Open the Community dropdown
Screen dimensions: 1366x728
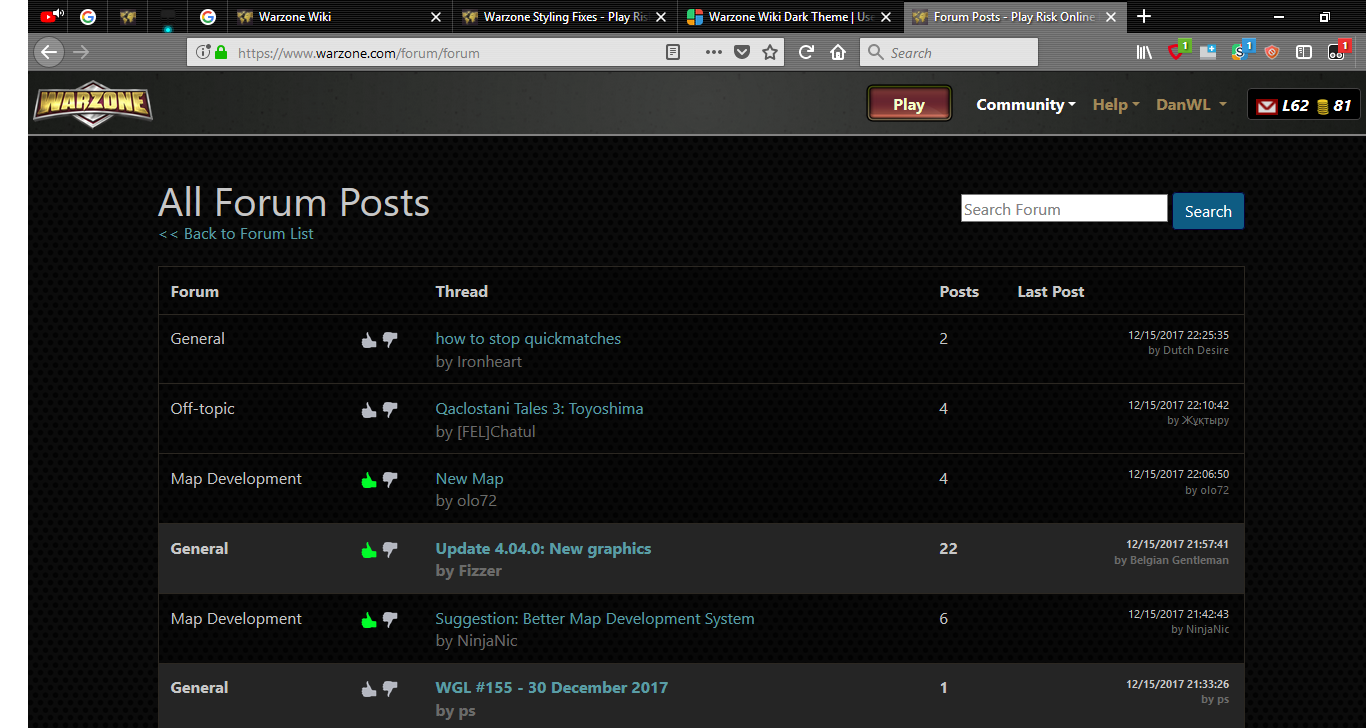tap(1025, 104)
